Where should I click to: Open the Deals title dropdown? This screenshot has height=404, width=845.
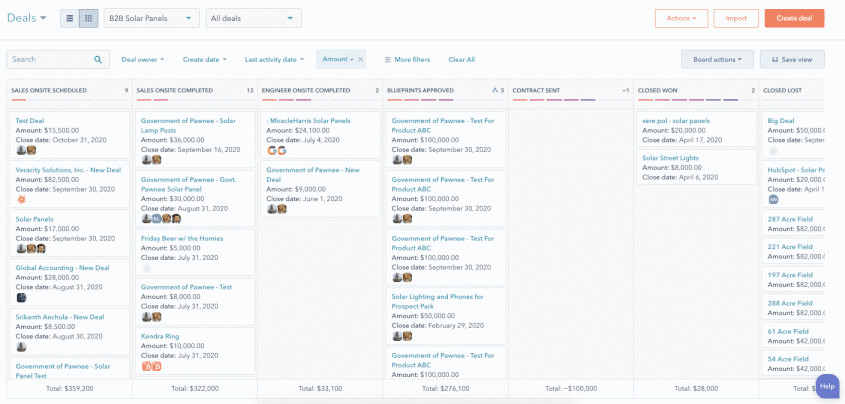click(x=26, y=18)
